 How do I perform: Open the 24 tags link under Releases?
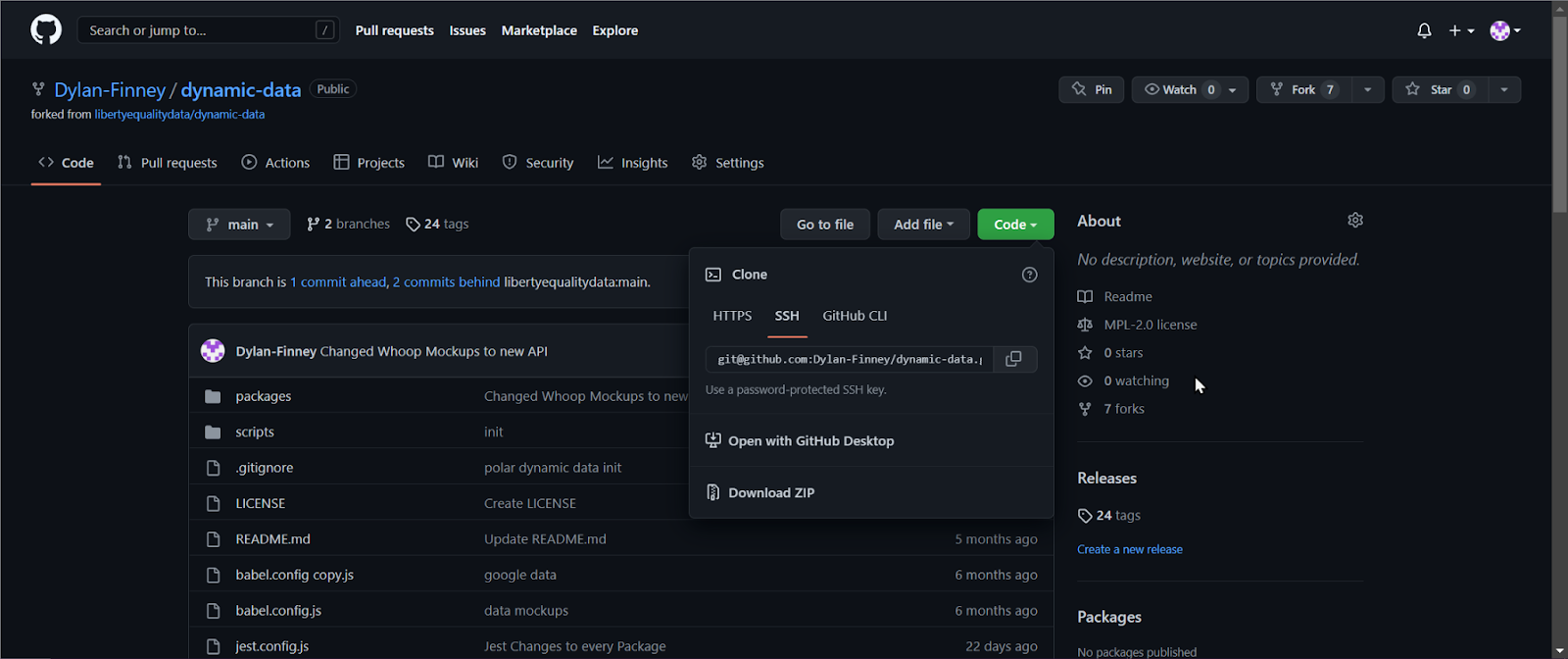1109,516
